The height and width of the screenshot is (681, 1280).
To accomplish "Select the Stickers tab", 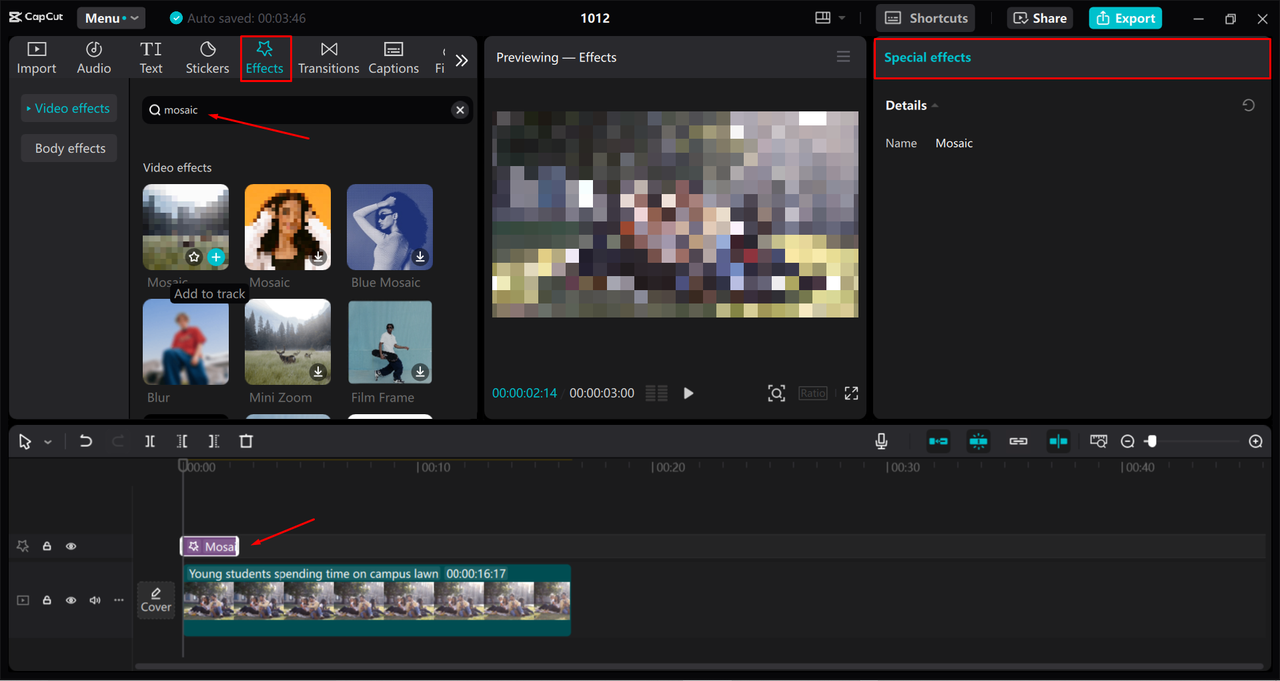I will [x=207, y=59].
